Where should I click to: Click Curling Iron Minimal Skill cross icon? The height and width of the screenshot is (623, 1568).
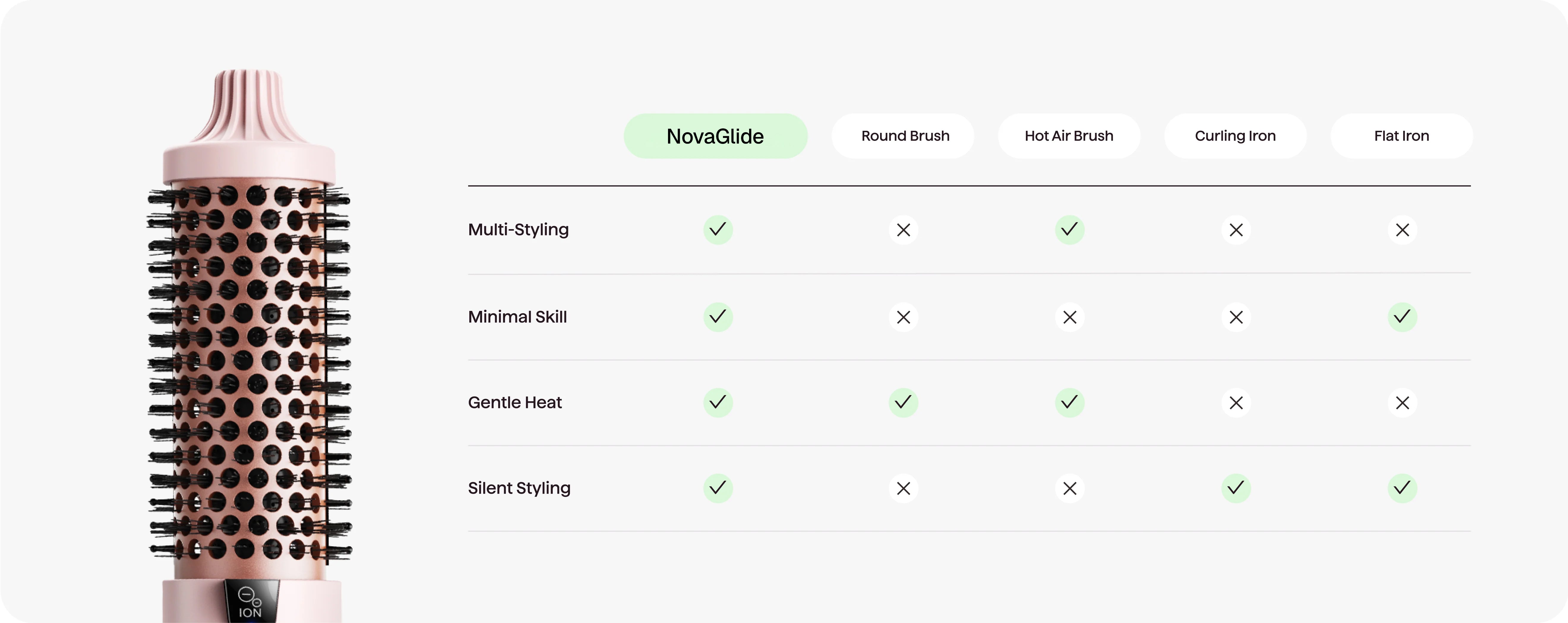click(1236, 317)
